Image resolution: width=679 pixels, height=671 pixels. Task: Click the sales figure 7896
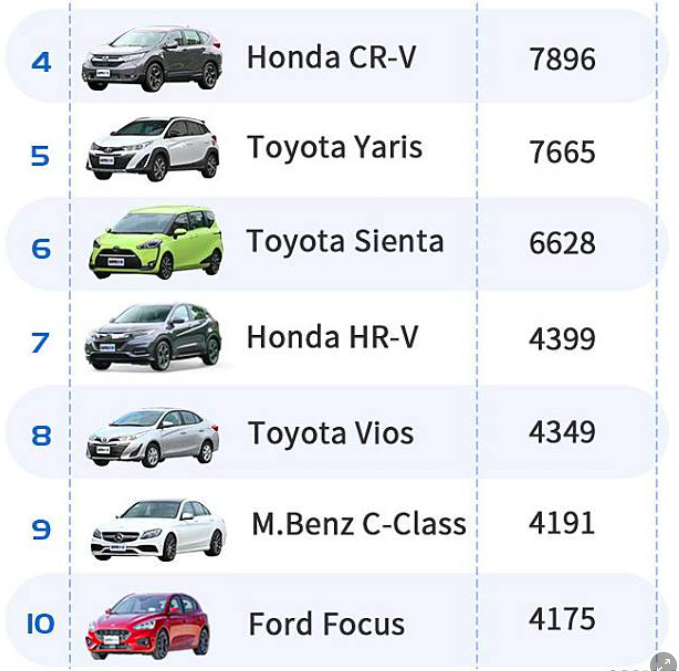pyautogui.click(x=562, y=60)
